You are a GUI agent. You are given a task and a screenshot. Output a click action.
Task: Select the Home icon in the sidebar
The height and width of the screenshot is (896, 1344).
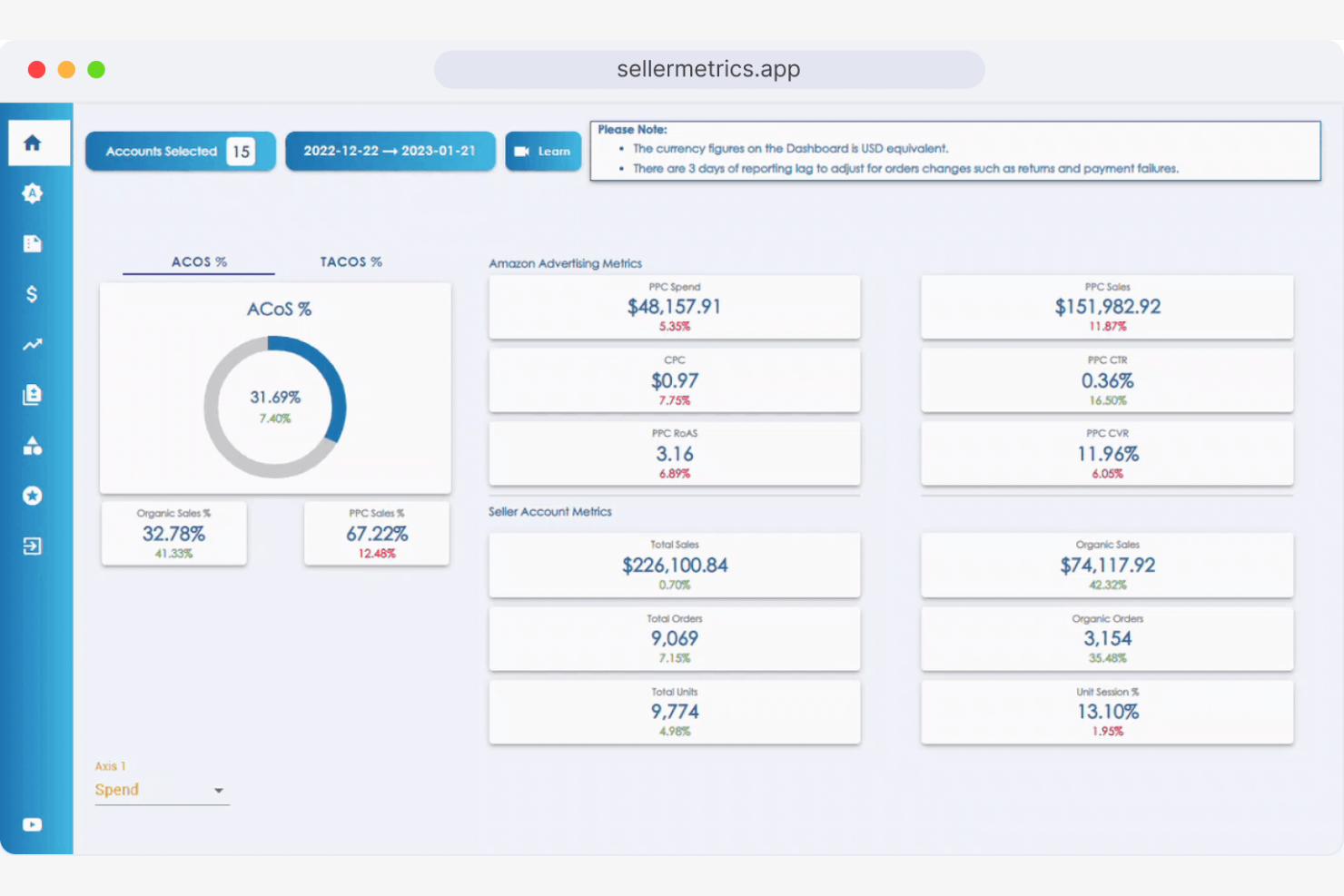(33, 142)
